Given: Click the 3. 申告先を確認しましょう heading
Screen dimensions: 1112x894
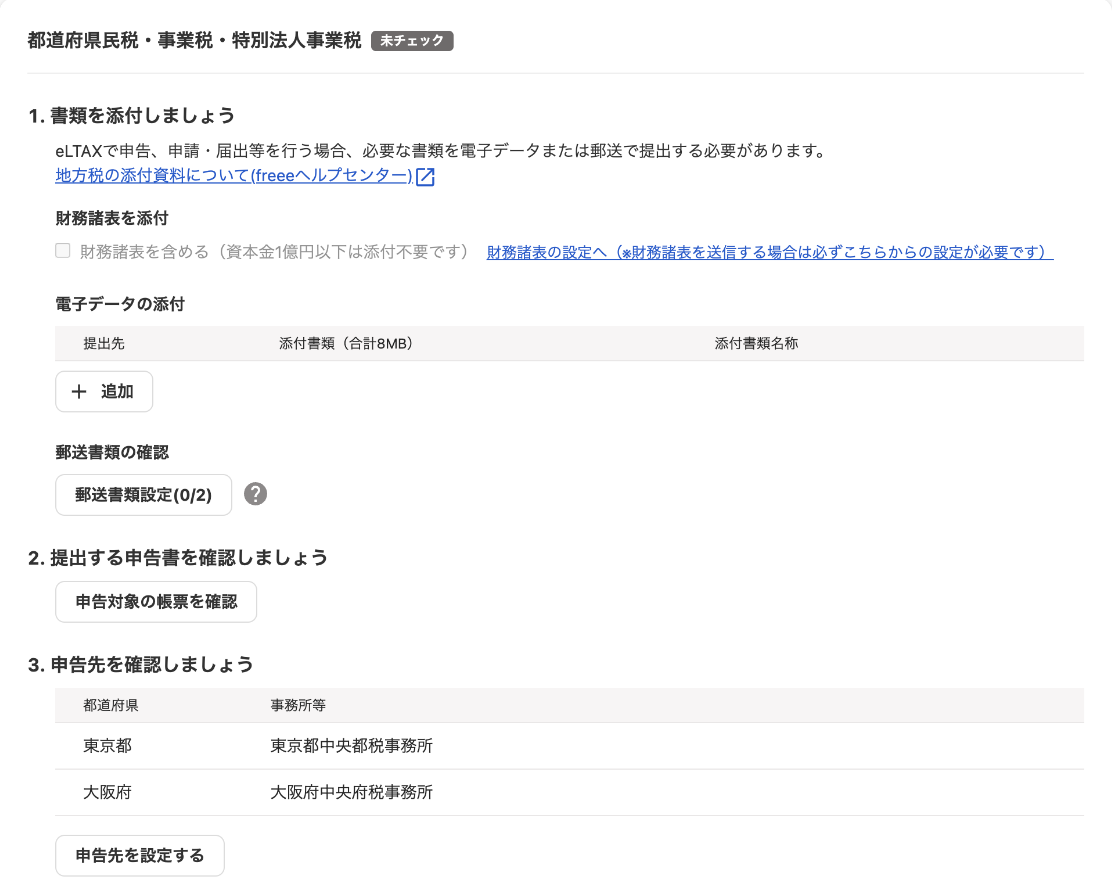Looking at the screenshot, I should (x=140, y=665).
